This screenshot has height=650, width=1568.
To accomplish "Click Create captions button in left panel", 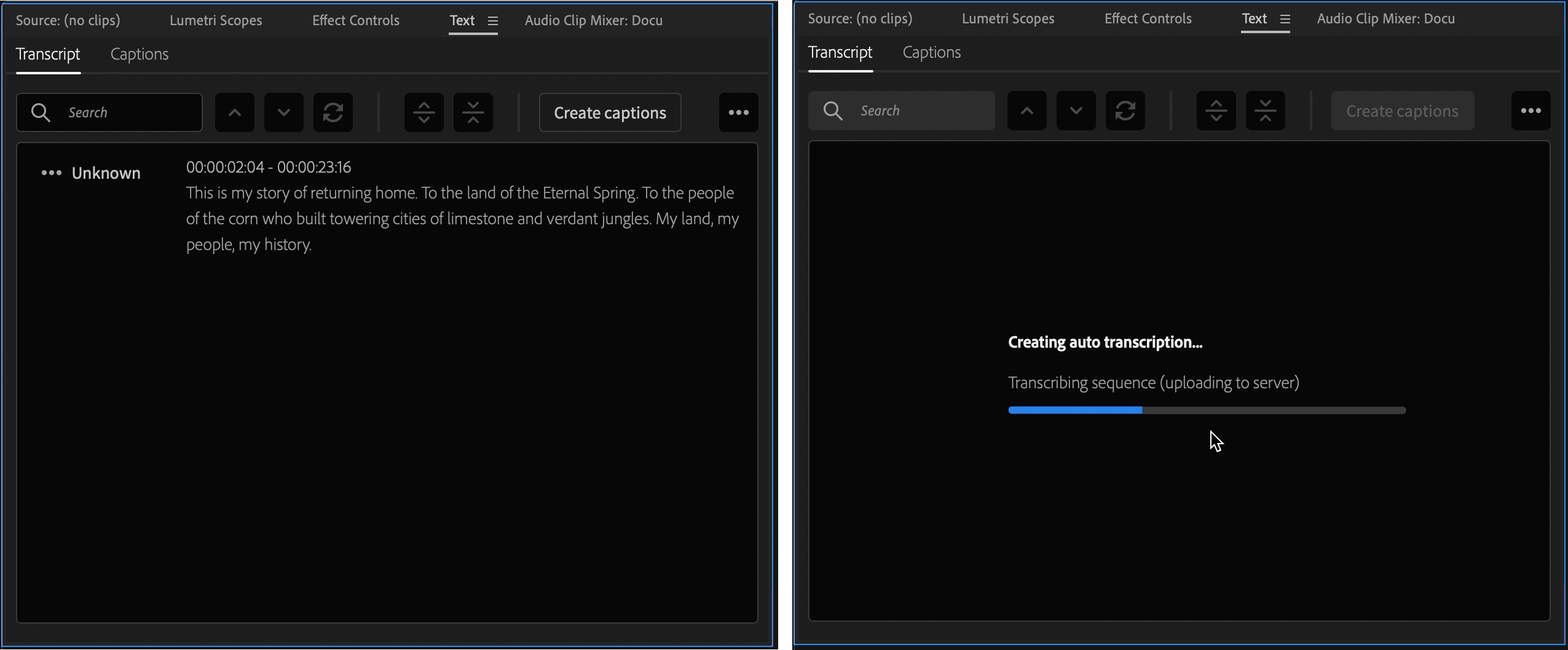I will [610, 112].
